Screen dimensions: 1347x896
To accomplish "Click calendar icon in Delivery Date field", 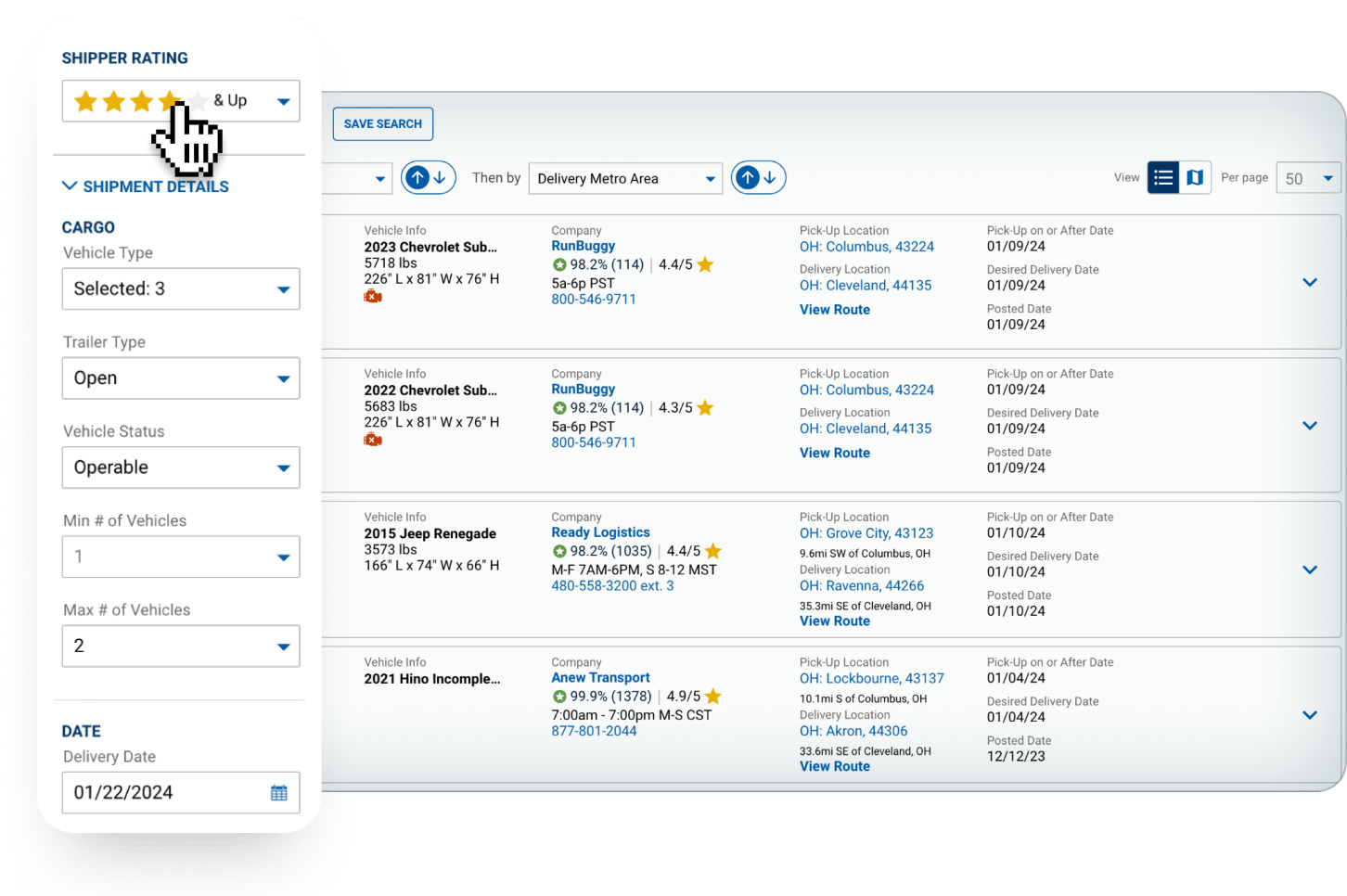I will tap(278, 793).
